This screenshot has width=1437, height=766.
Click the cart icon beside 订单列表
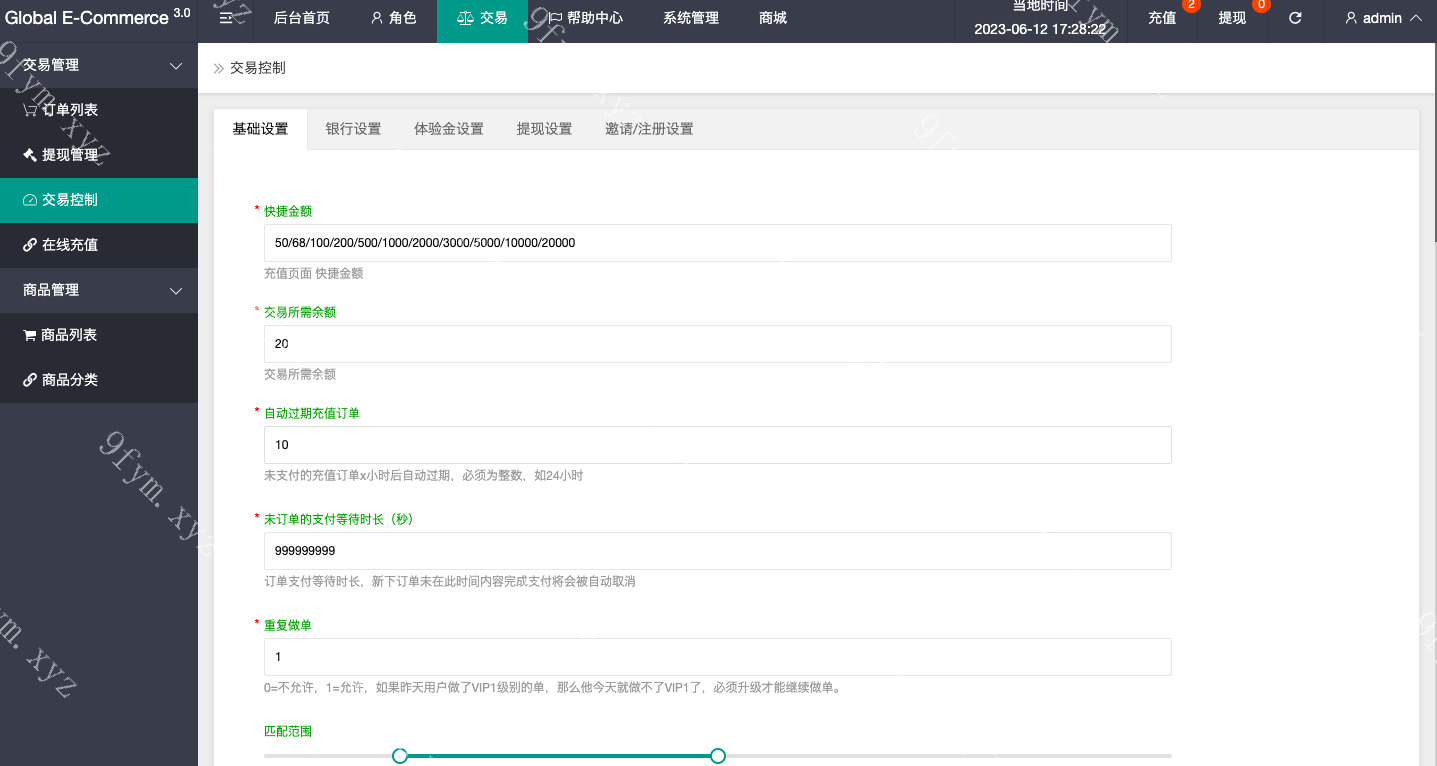(x=30, y=110)
